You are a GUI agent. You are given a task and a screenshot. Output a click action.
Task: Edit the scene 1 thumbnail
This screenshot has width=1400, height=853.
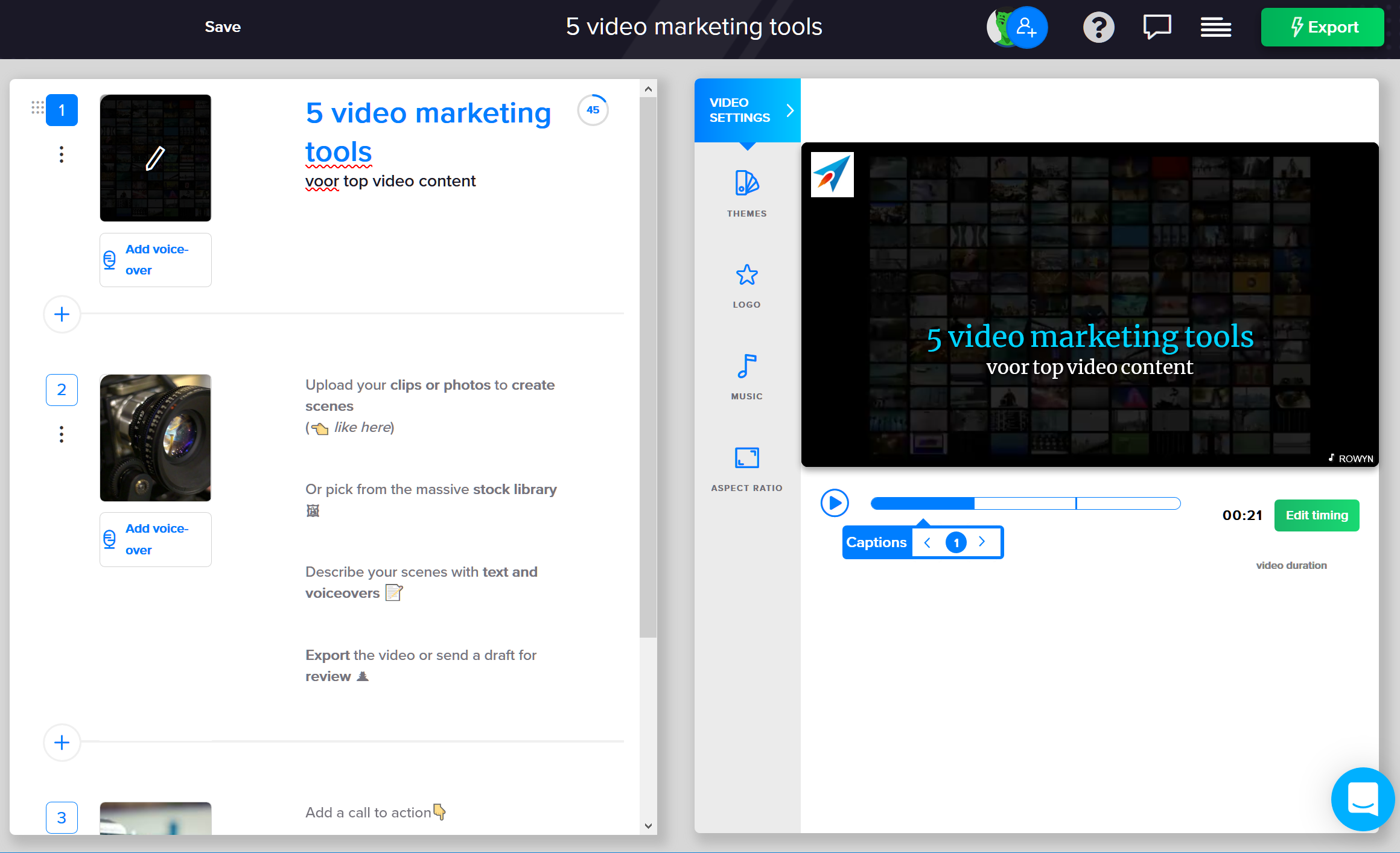[156, 158]
